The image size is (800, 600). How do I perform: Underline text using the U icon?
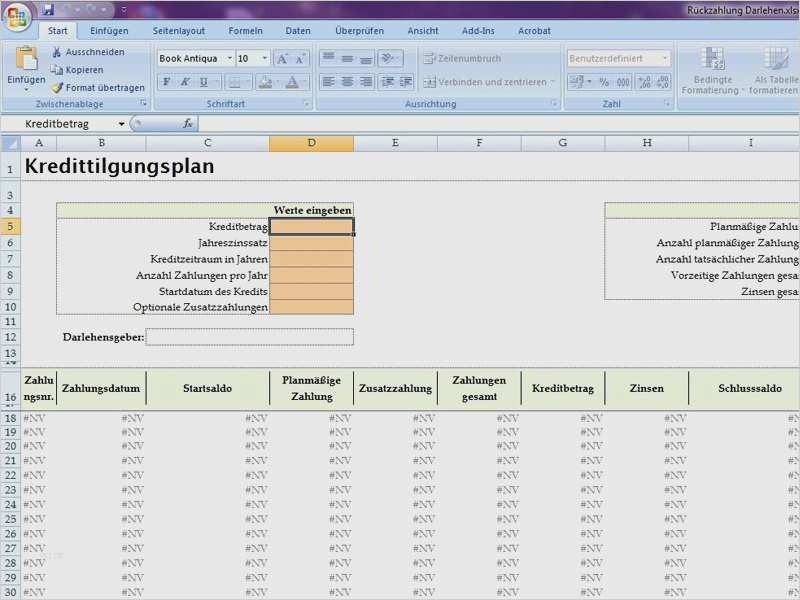pos(203,81)
